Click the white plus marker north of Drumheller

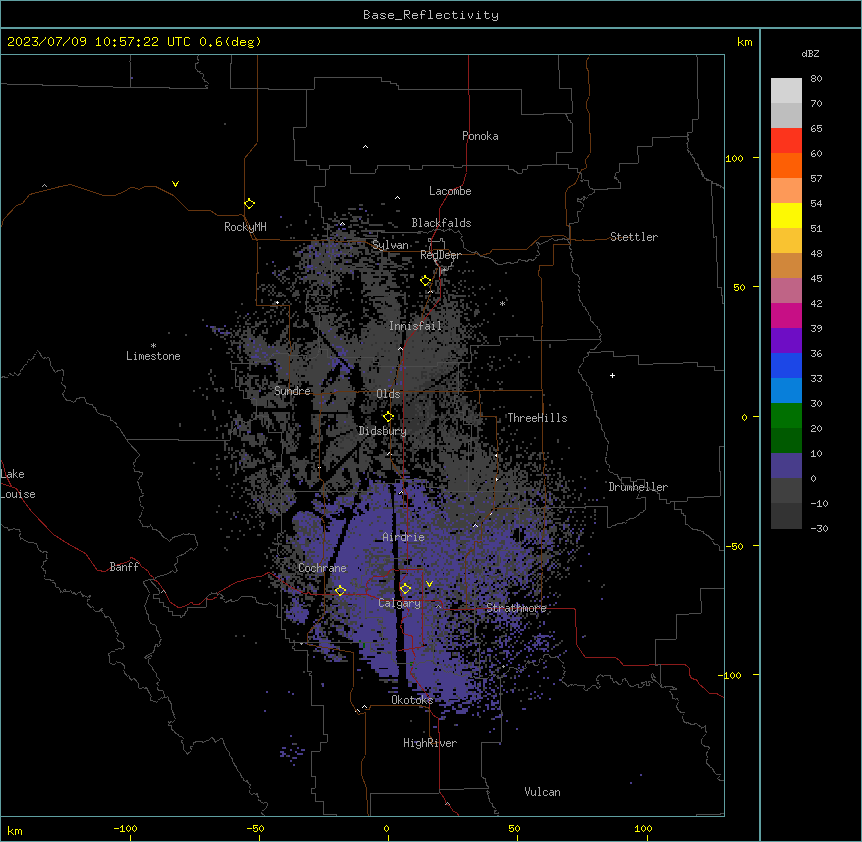[x=612, y=375]
